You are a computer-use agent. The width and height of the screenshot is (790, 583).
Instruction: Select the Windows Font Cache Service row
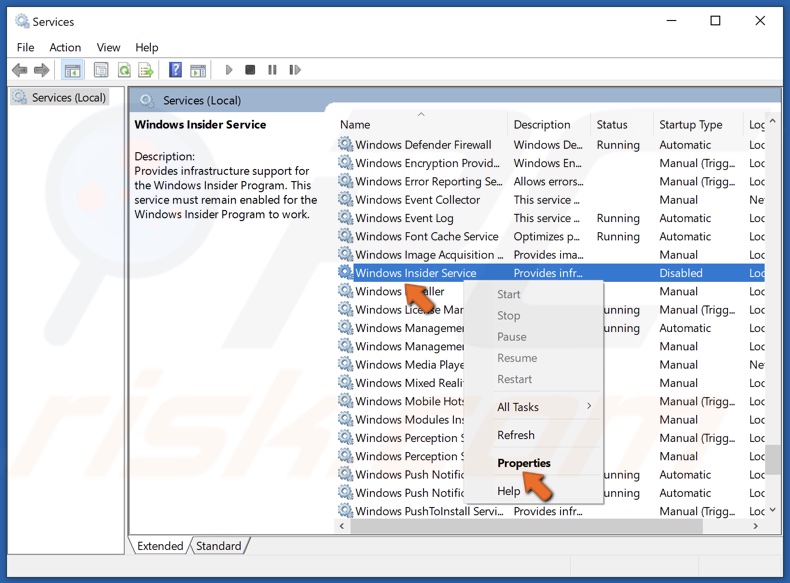[550, 236]
